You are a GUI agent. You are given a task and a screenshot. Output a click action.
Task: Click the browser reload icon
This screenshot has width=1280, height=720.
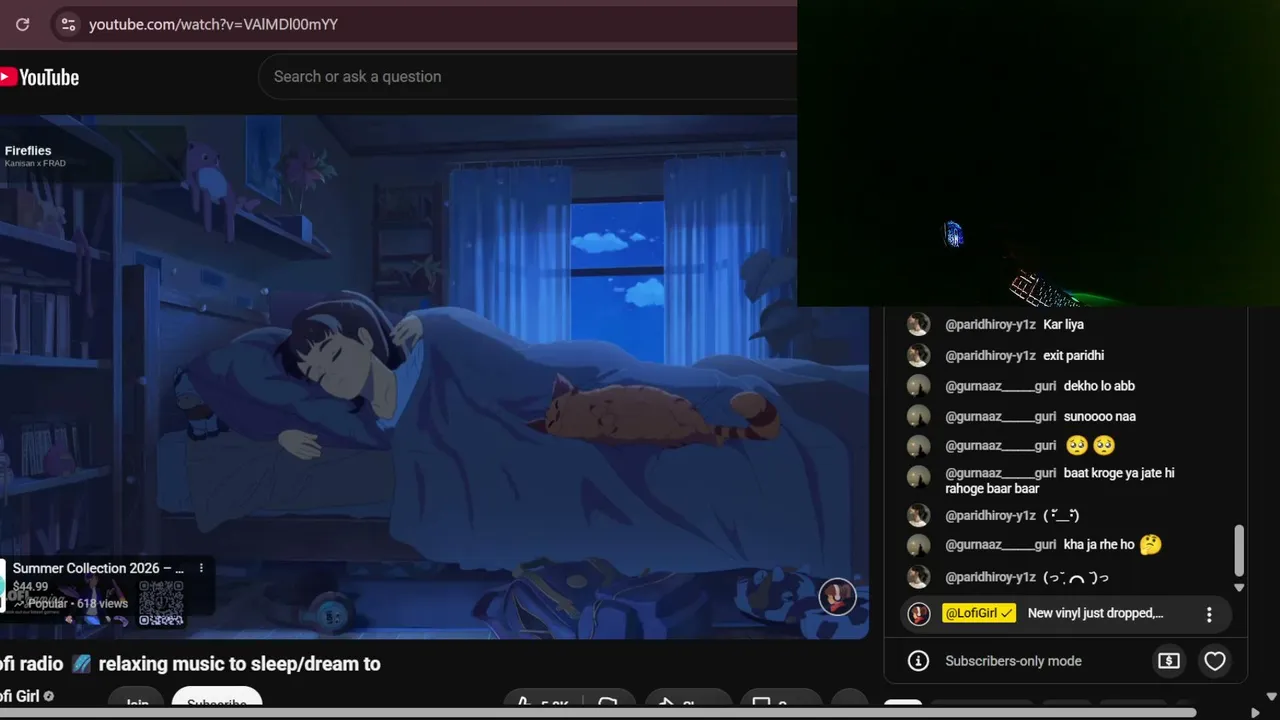click(x=22, y=24)
